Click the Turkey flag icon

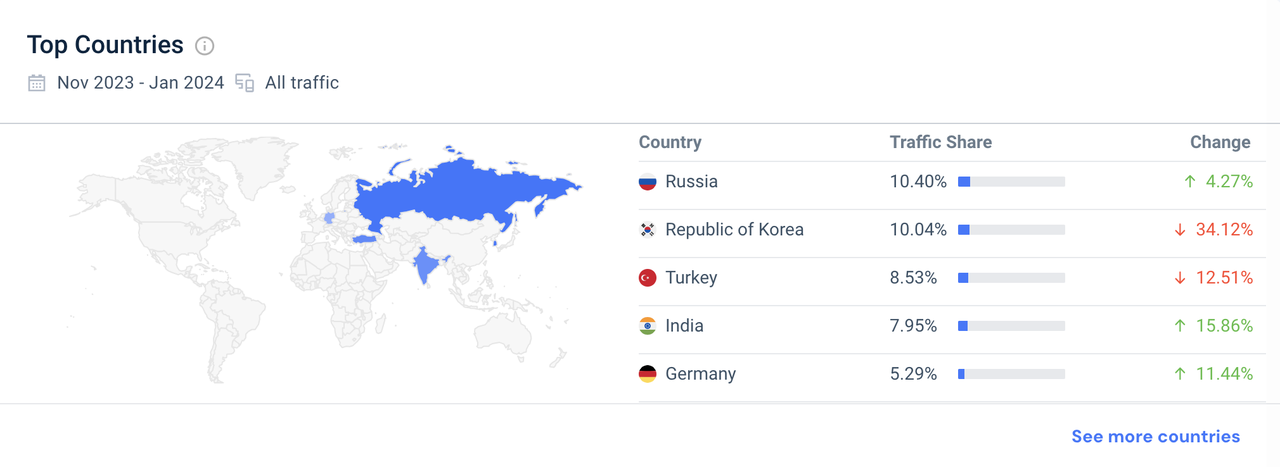[x=648, y=278]
